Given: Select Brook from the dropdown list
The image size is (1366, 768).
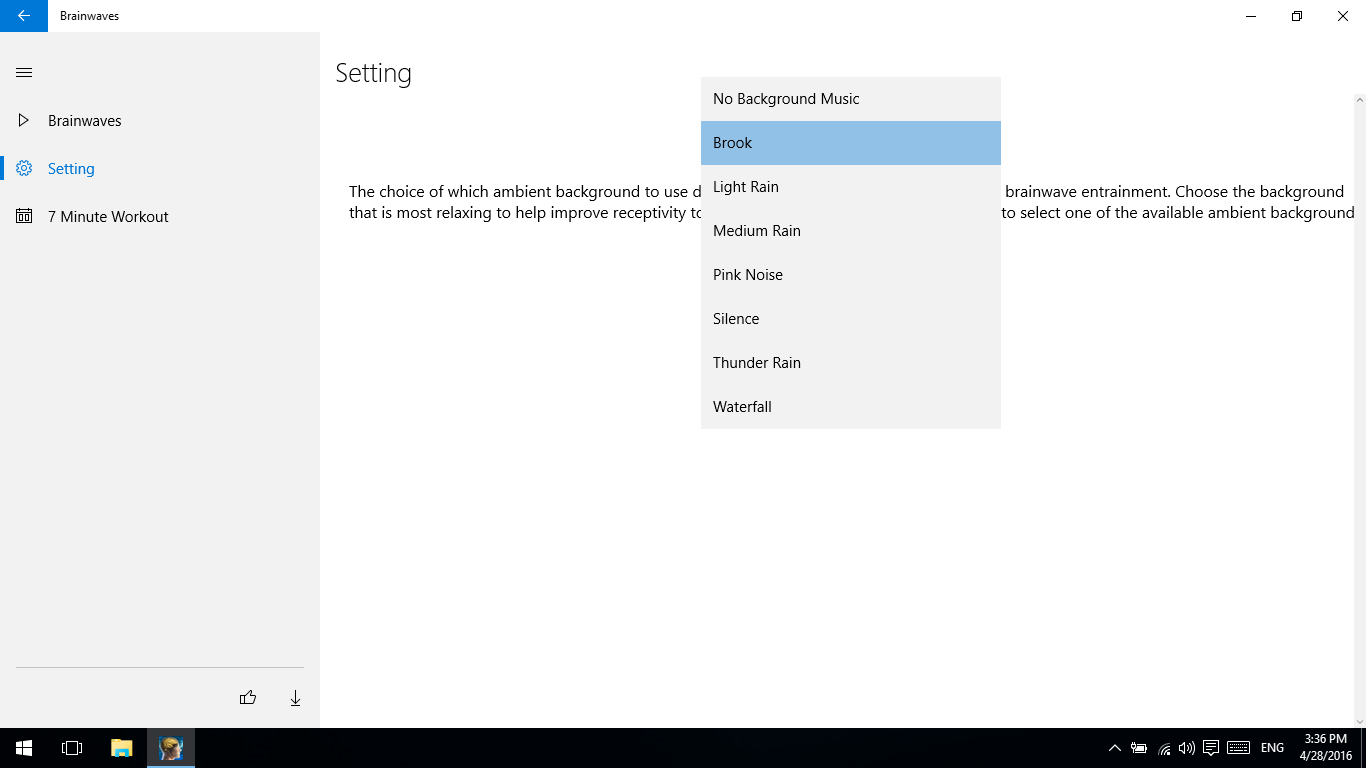Looking at the screenshot, I should tap(851, 143).
